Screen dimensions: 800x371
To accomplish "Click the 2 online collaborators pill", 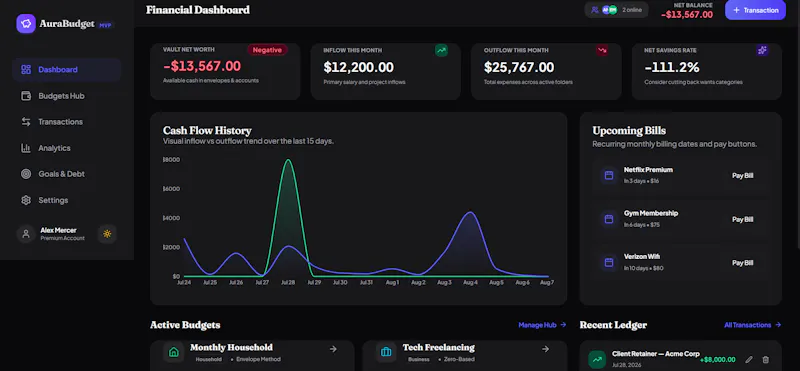I will (616, 10).
